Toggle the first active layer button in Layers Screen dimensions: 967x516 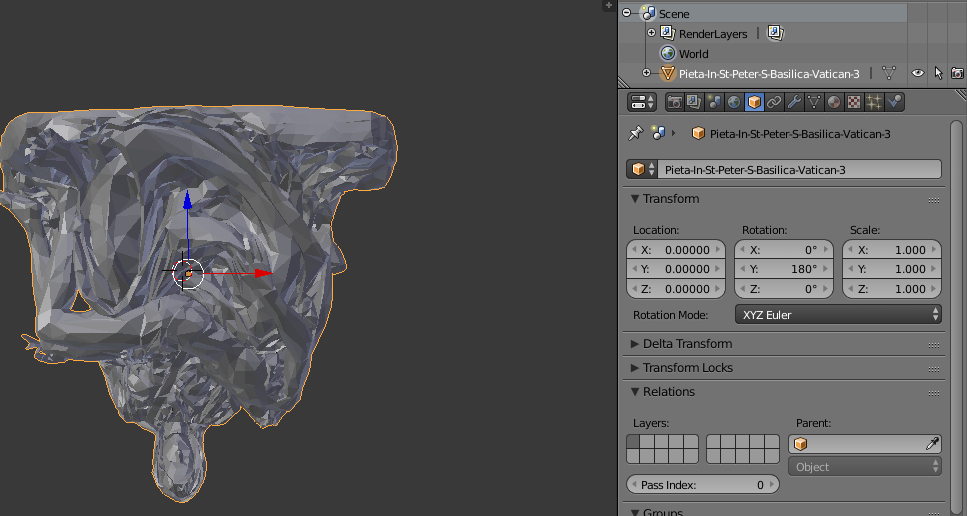633,442
